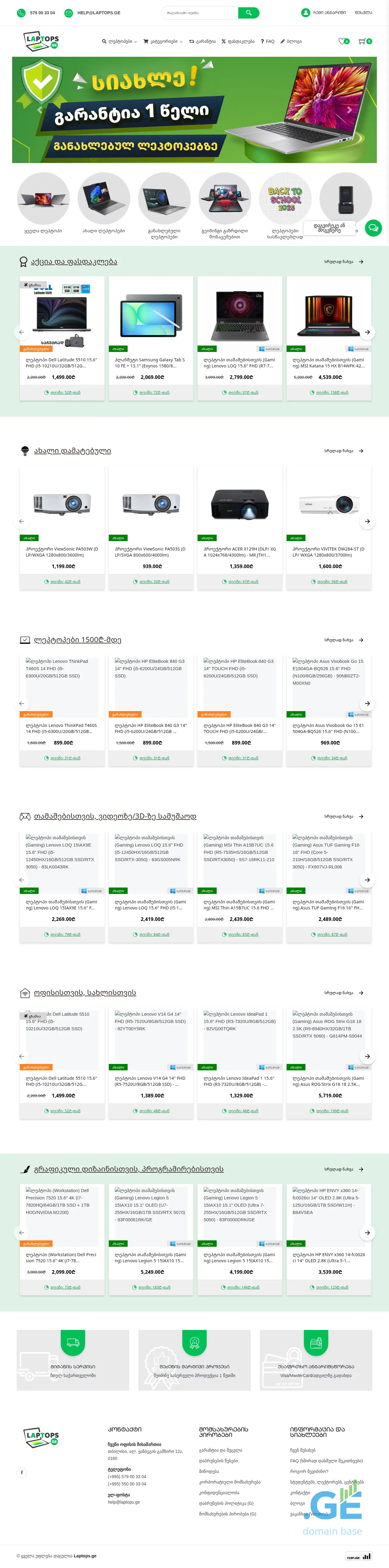Image resolution: width=389 pixels, height=1568 pixels.
Task: Click the user account icon
Action: click(x=306, y=12)
